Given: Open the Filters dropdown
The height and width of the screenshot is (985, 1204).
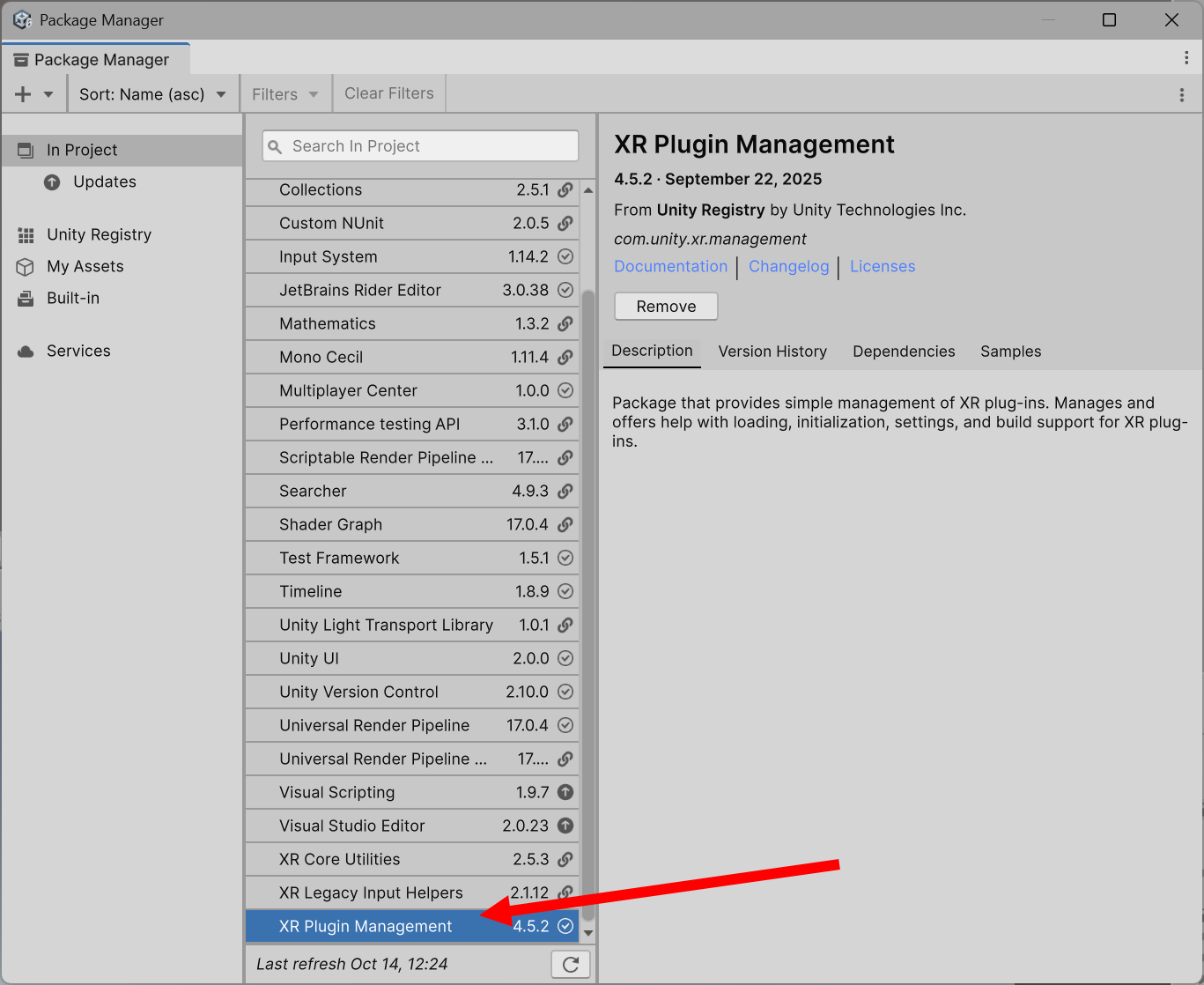Looking at the screenshot, I should point(284,94).
